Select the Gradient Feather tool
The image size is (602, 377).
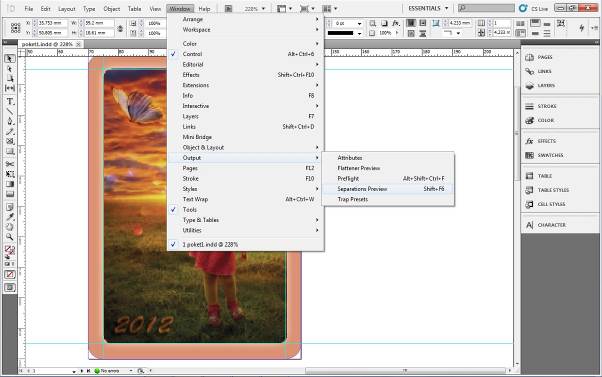coord(10,194)
